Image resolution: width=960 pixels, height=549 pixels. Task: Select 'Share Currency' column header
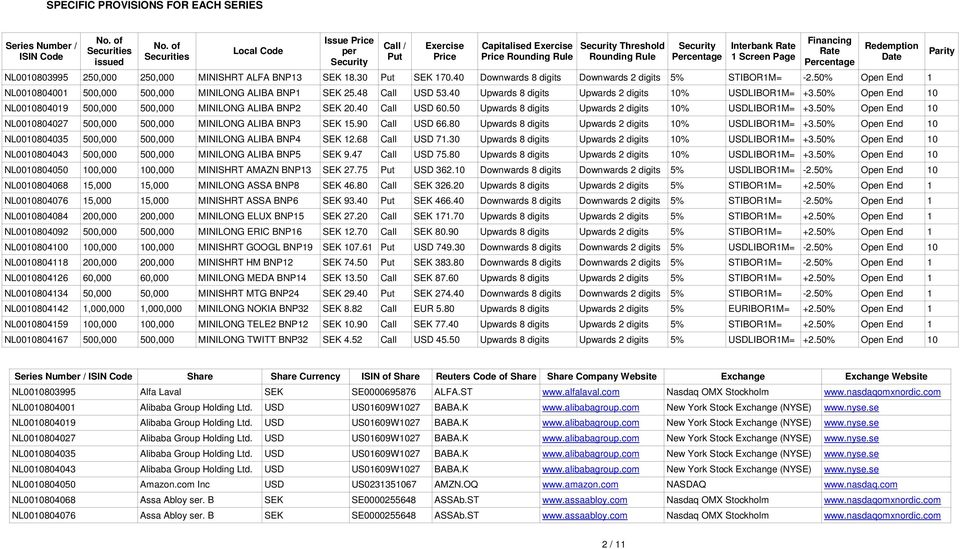coord(305,377)
